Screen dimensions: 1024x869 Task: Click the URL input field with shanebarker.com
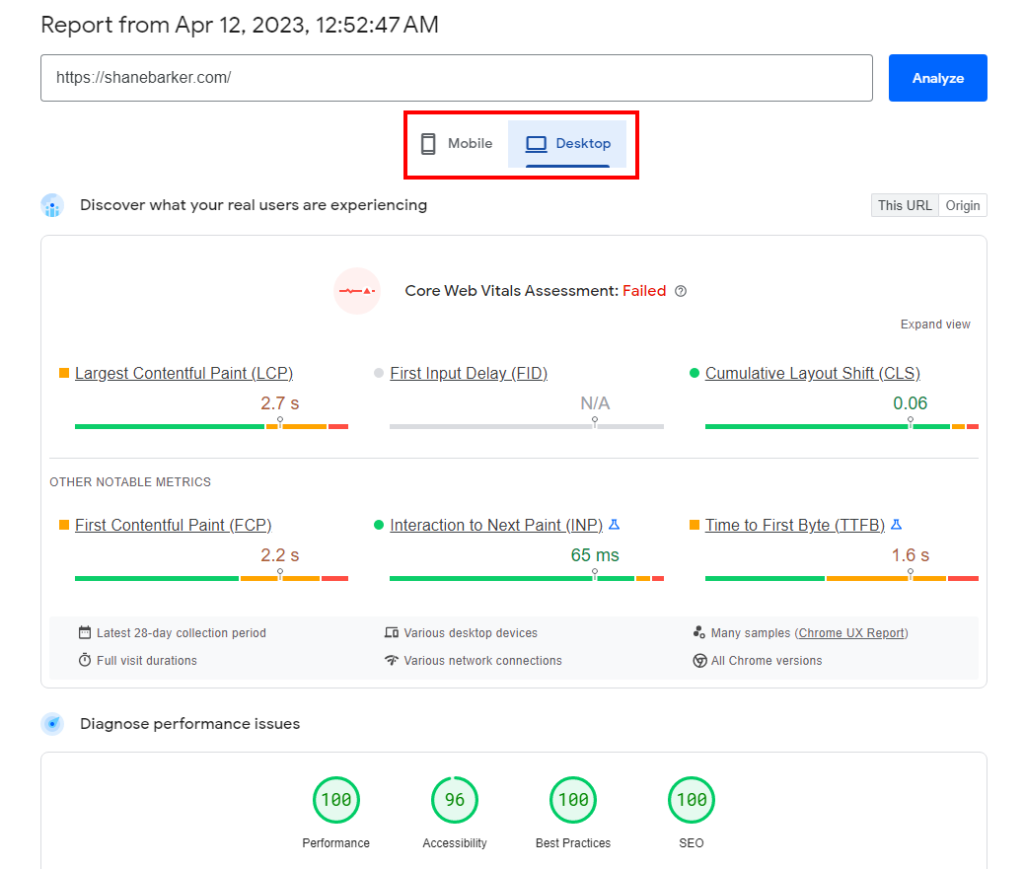[x=456, y=78]
